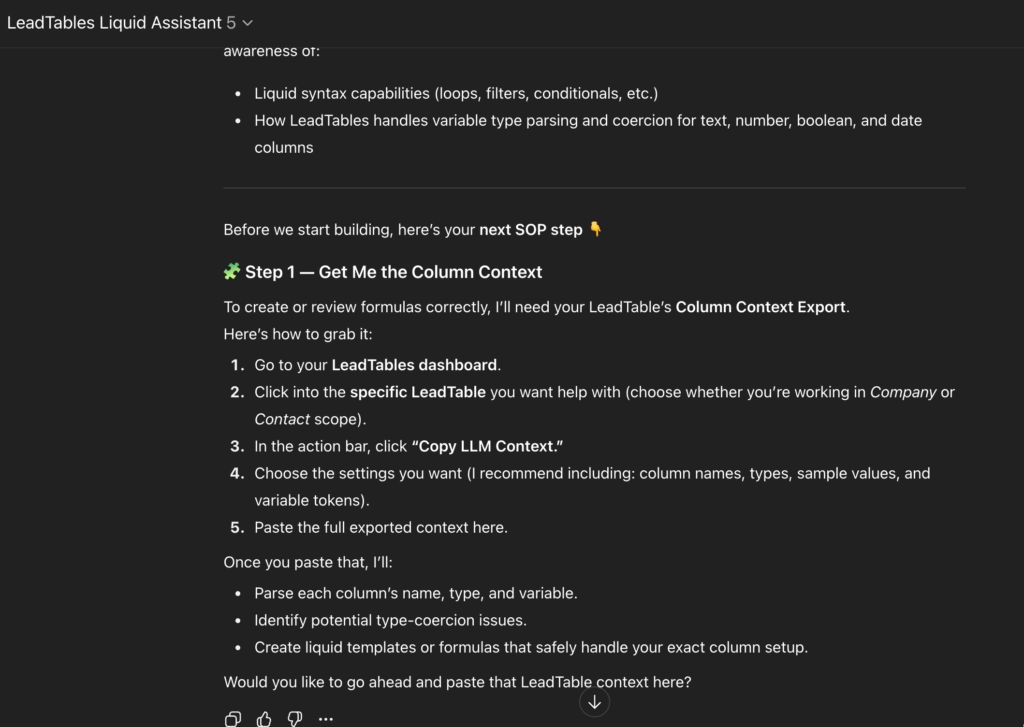This screenshot has width=1024, height=727.
Task: Click the horizontal divider line above the SOP step
Action: pyautogui.click(x=594, y=188)
